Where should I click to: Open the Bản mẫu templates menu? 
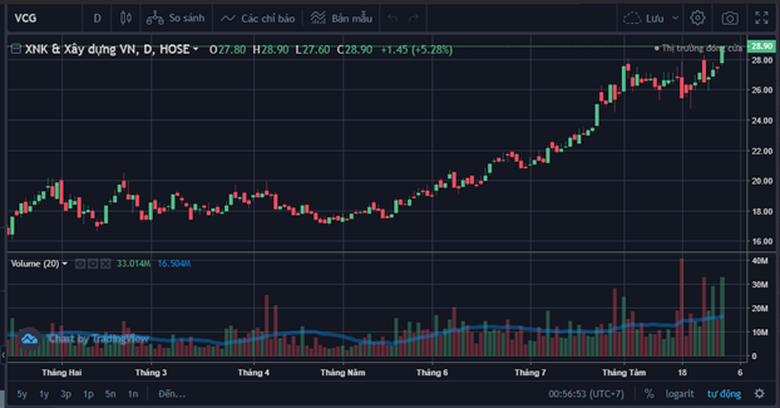coord(341,18)
